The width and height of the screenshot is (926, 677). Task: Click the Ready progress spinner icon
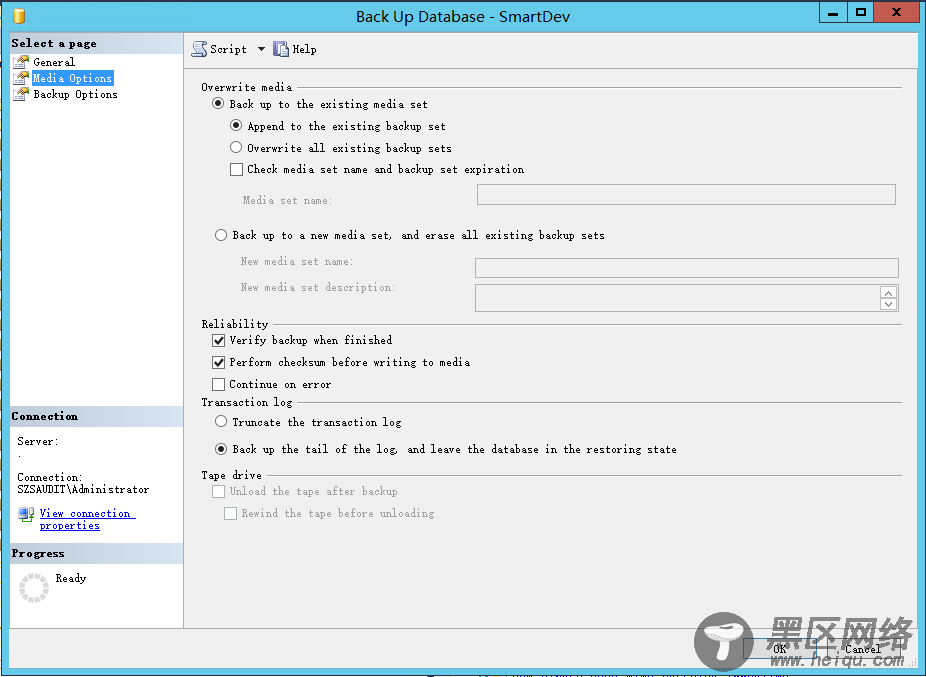tap(34, 588)
